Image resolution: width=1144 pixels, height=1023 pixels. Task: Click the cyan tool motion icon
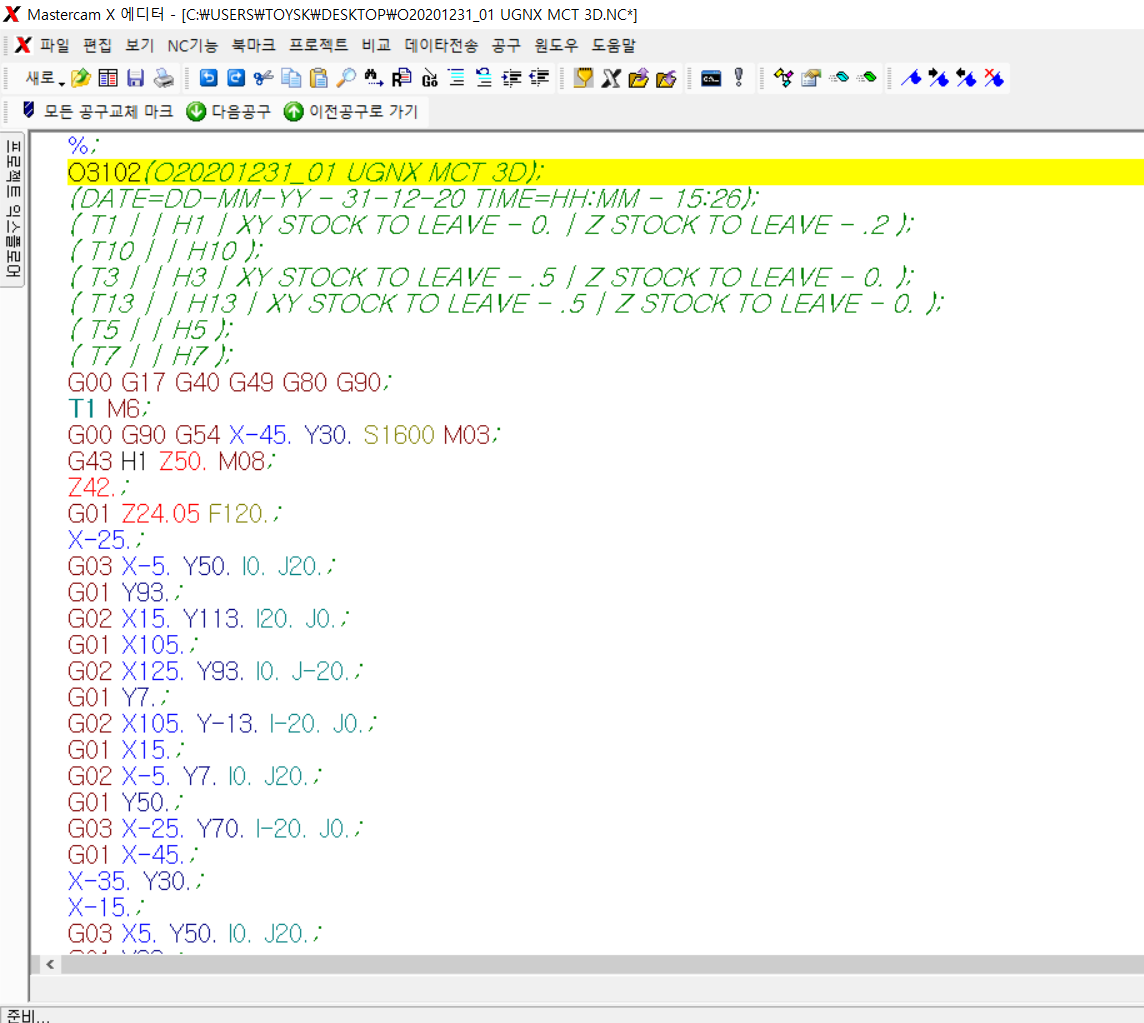click(839, 77)
